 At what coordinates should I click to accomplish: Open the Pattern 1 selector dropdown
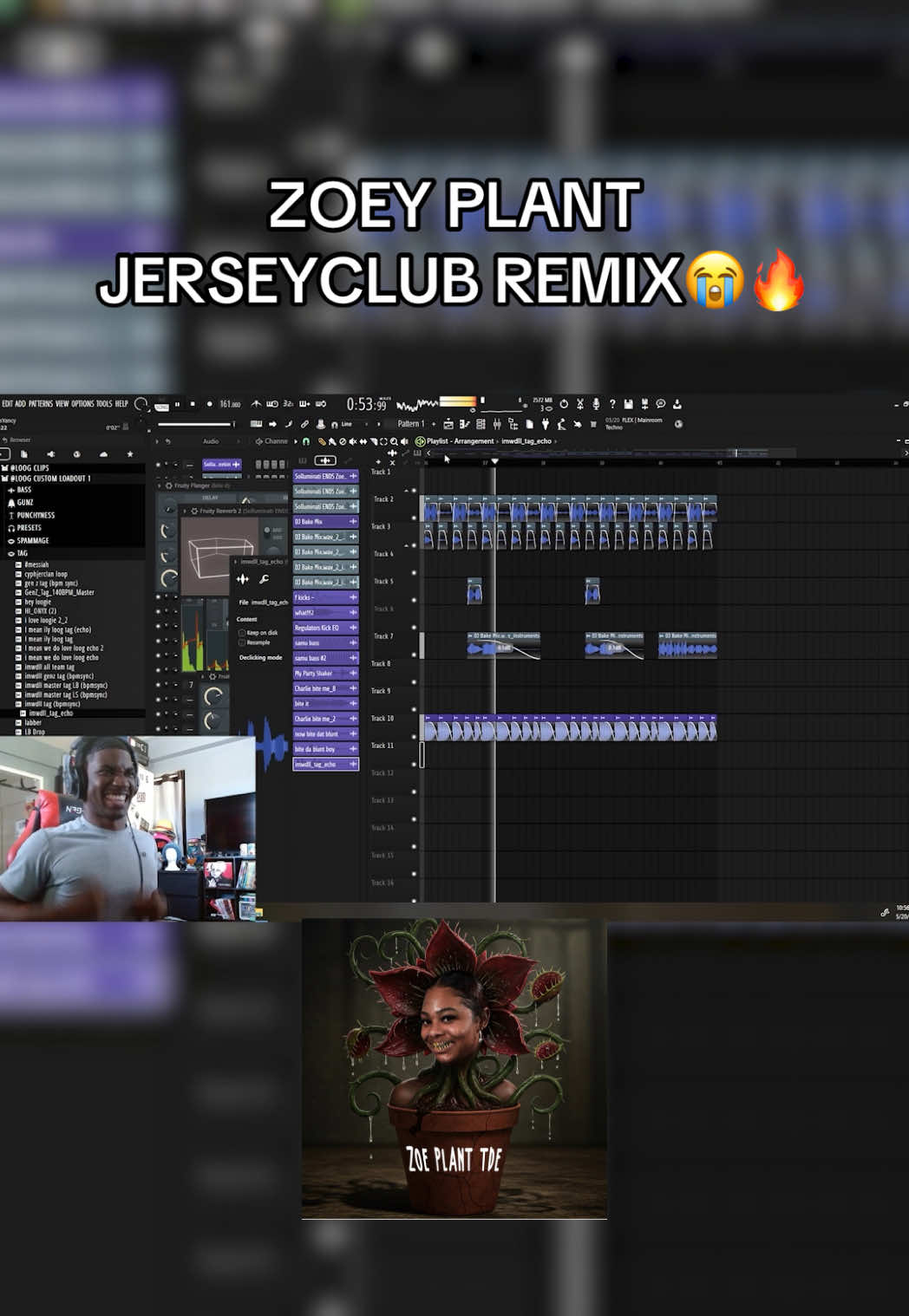coord(411,424)
